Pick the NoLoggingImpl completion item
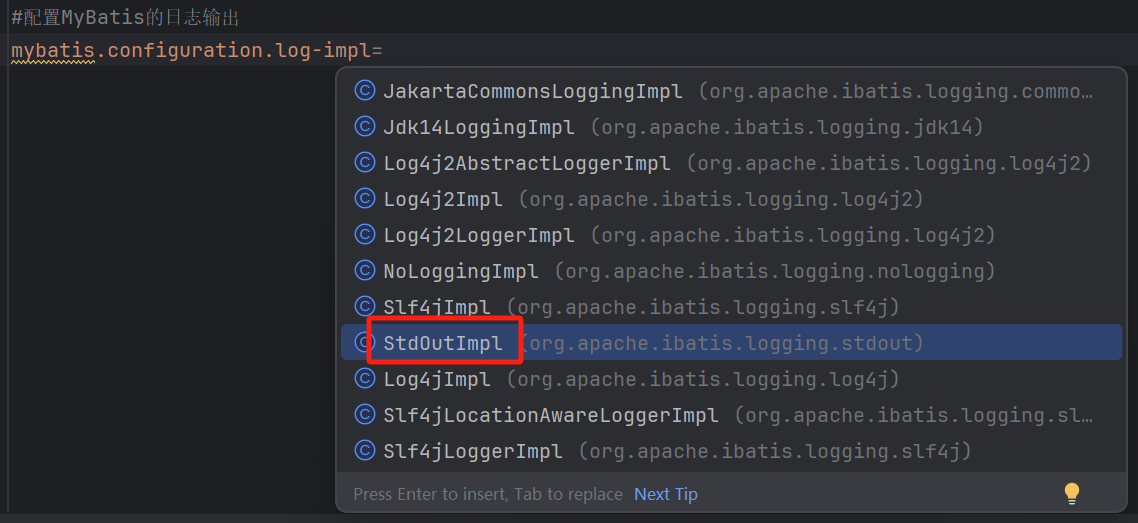 (x=461, y=271)
